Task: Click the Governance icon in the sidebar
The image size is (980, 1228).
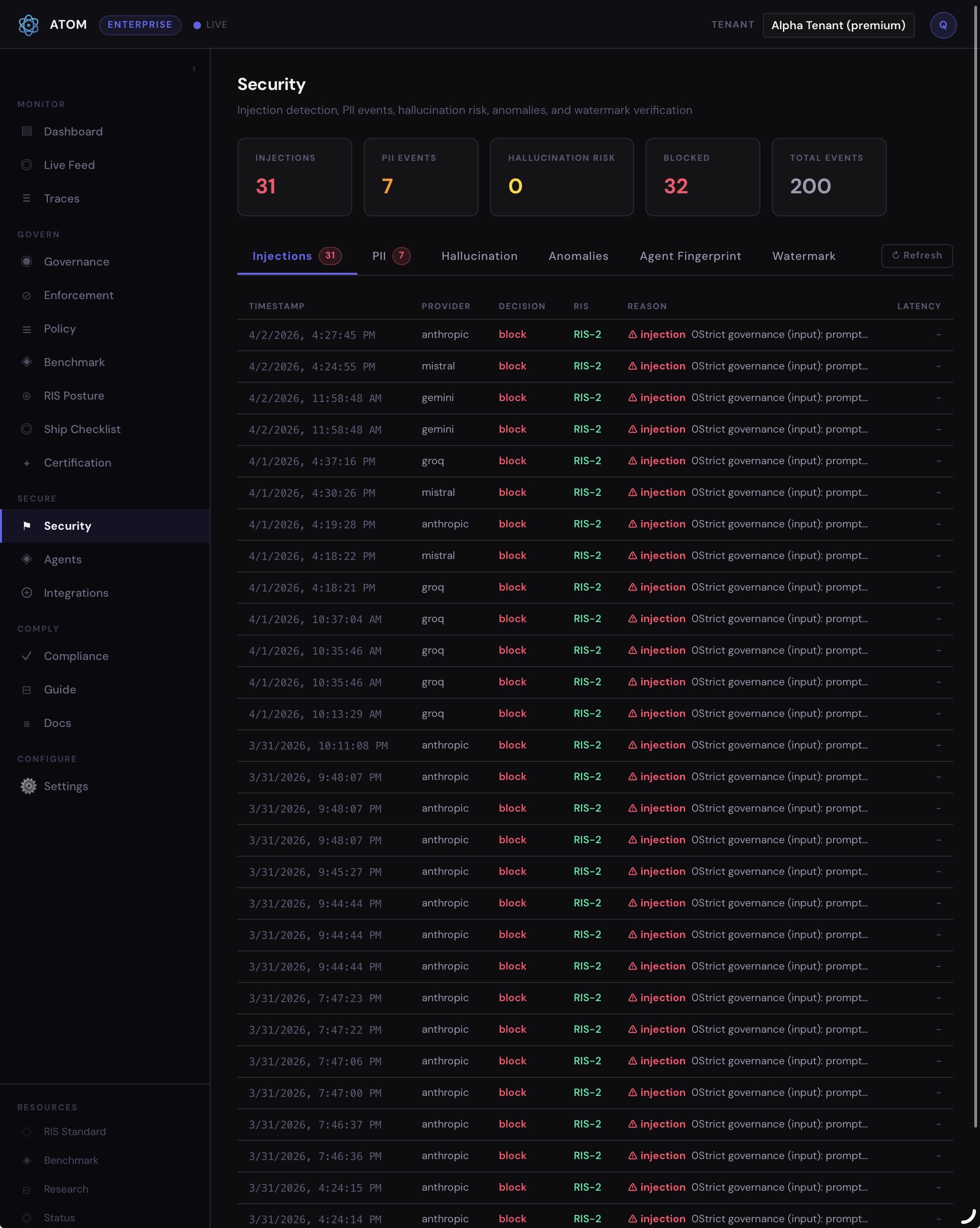Action: (27, 261)
